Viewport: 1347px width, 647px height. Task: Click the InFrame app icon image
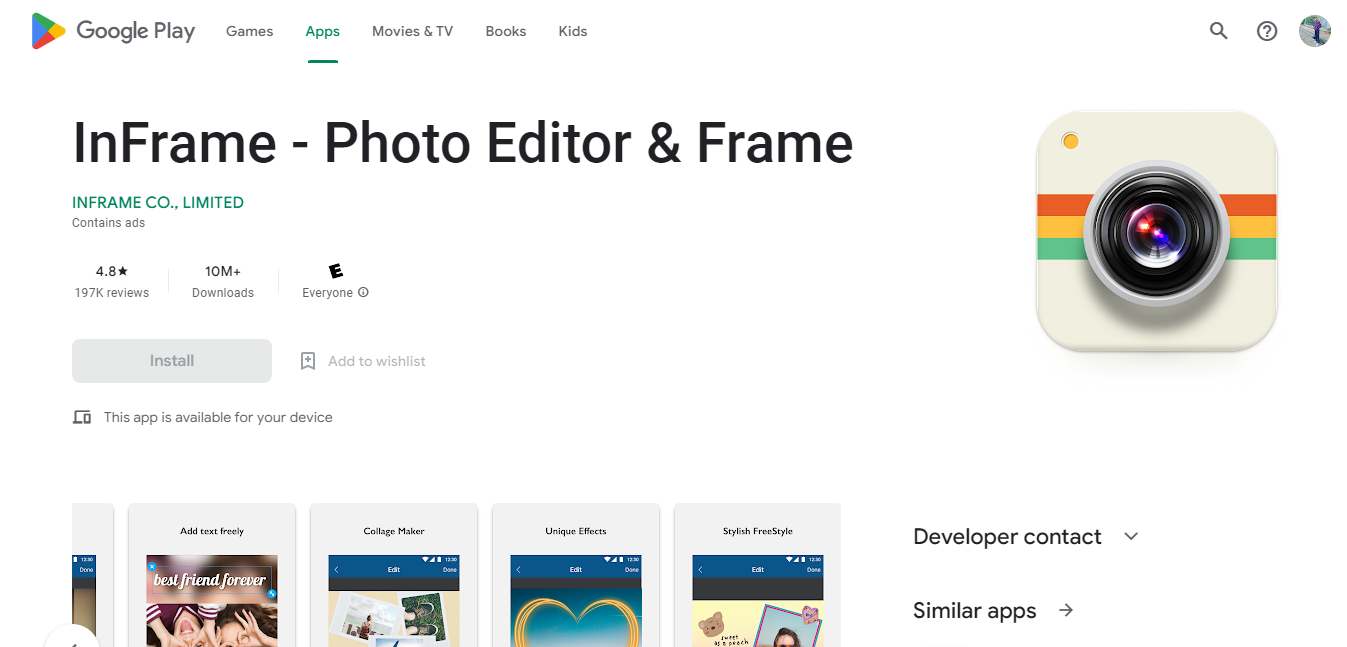tap(1156, 231)
